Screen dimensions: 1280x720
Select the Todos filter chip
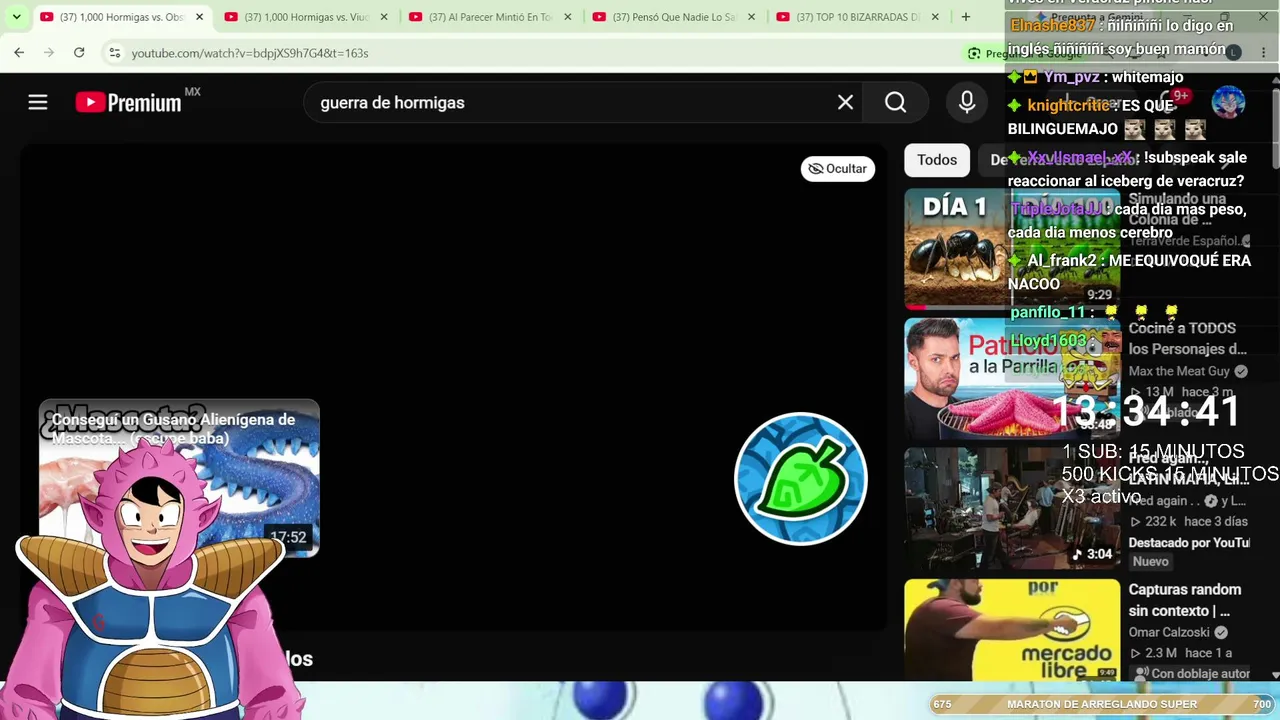[x=937, y=160]
